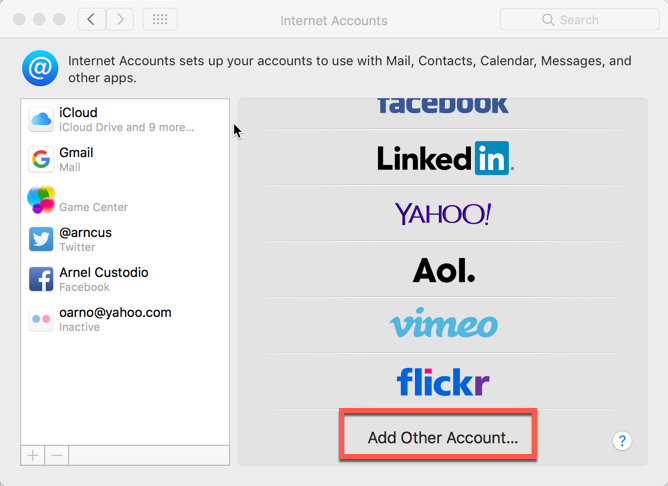Add an account with the plus button
This screenshot has width=668, height=486.
point(33,455)
